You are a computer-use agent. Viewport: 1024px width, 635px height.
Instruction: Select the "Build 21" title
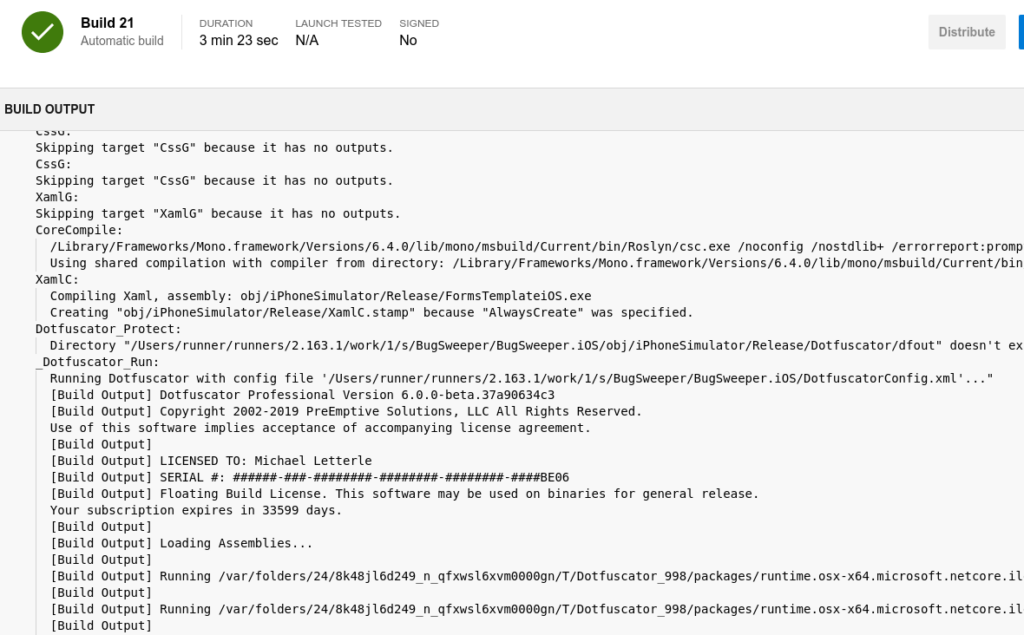(x=107, y=23)
